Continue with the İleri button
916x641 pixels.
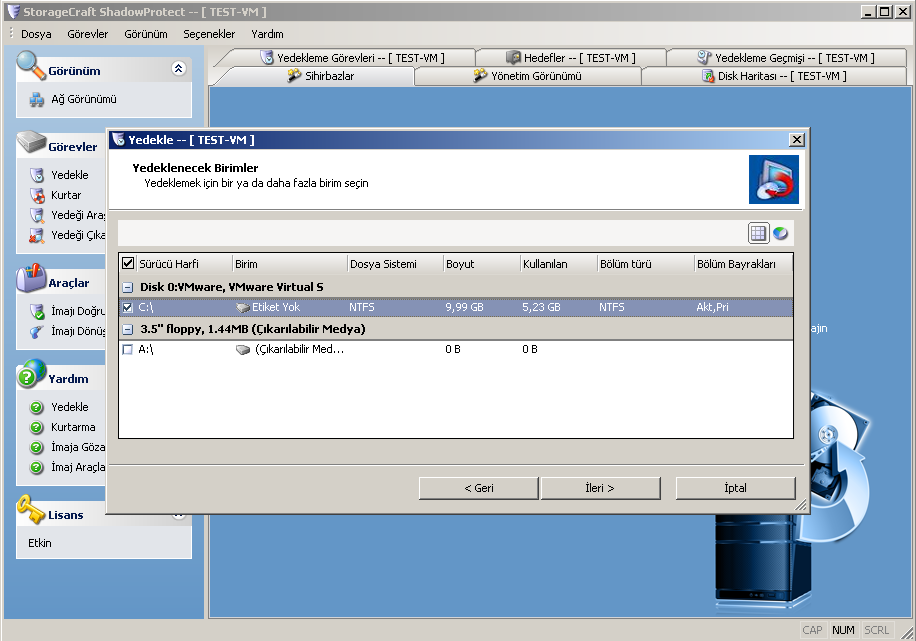point(601,488)
